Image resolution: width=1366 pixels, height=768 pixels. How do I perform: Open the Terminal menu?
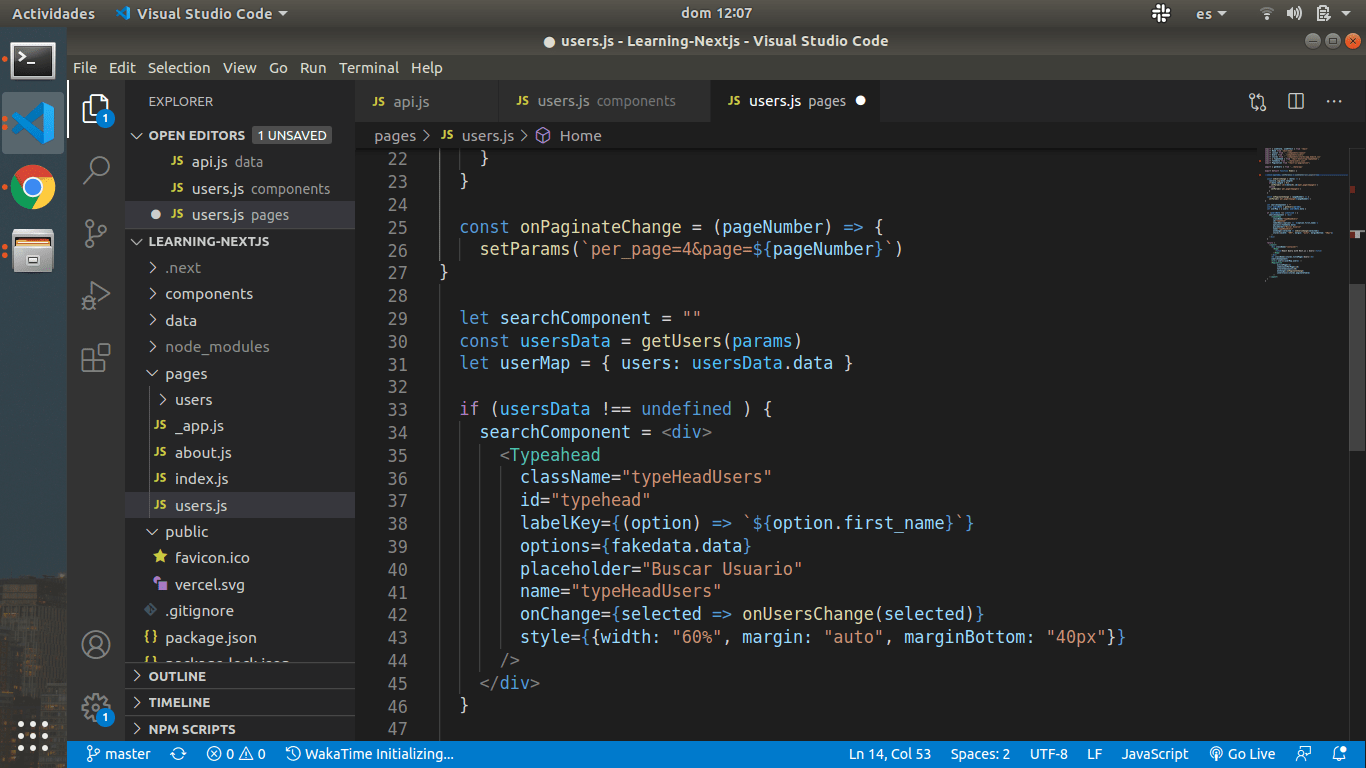[368, 68]
